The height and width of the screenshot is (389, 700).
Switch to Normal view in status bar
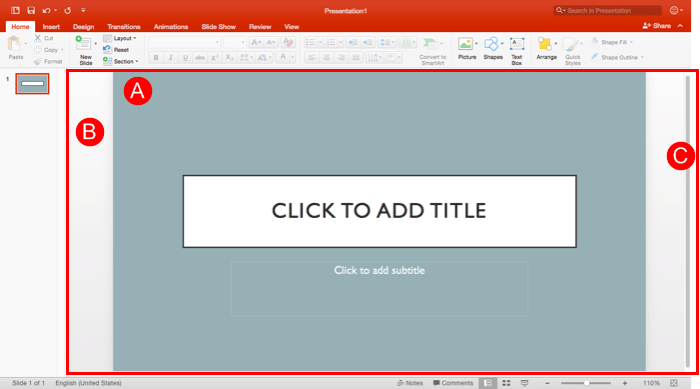coord(488,383)
